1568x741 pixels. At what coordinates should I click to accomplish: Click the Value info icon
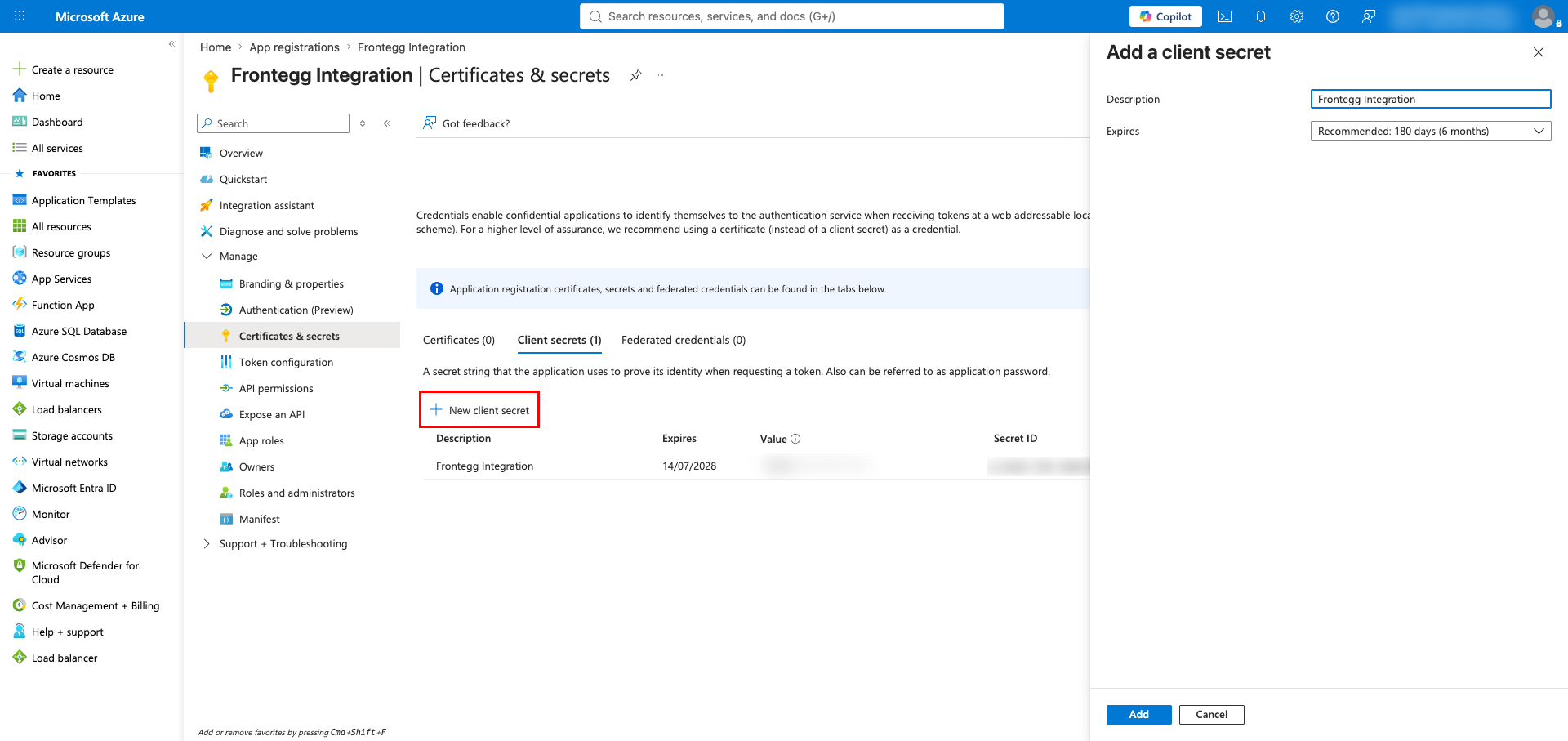tap(795, 439)
